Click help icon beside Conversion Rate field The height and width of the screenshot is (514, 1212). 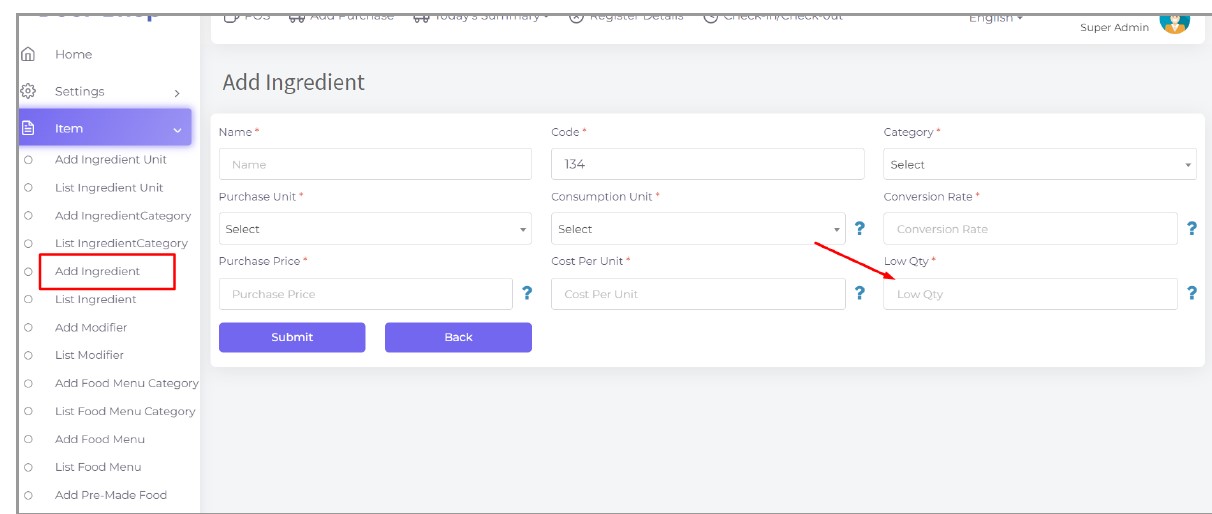coord(1191,229)
